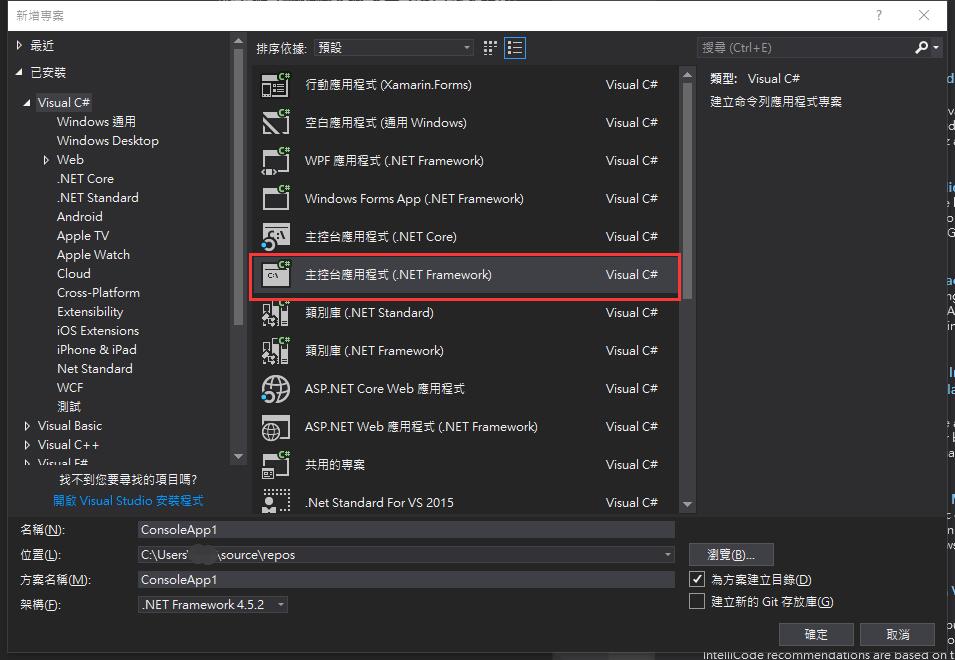Click the 確定 button
This screenshot has height=660, width=955.
[816, 634]
